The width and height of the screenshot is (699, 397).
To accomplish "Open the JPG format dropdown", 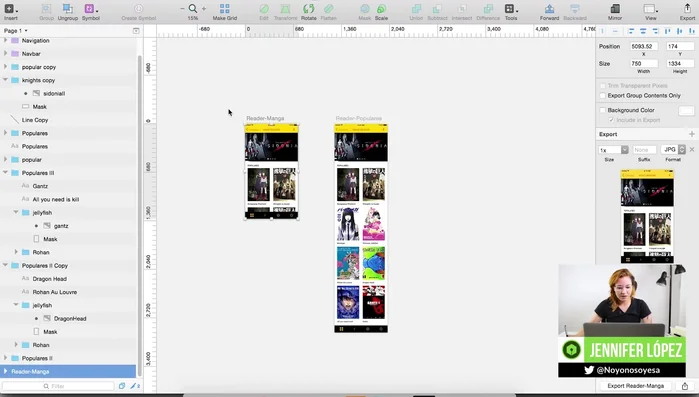I will click(673, 150).
